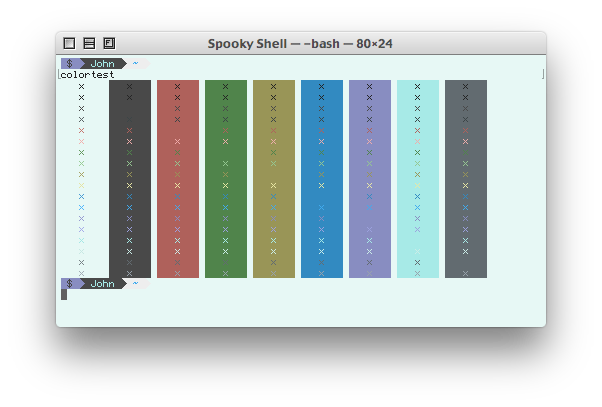Viewport: 602px width, 407px height.
Task: Click the green color column
Action: click(x=226, y=179)
